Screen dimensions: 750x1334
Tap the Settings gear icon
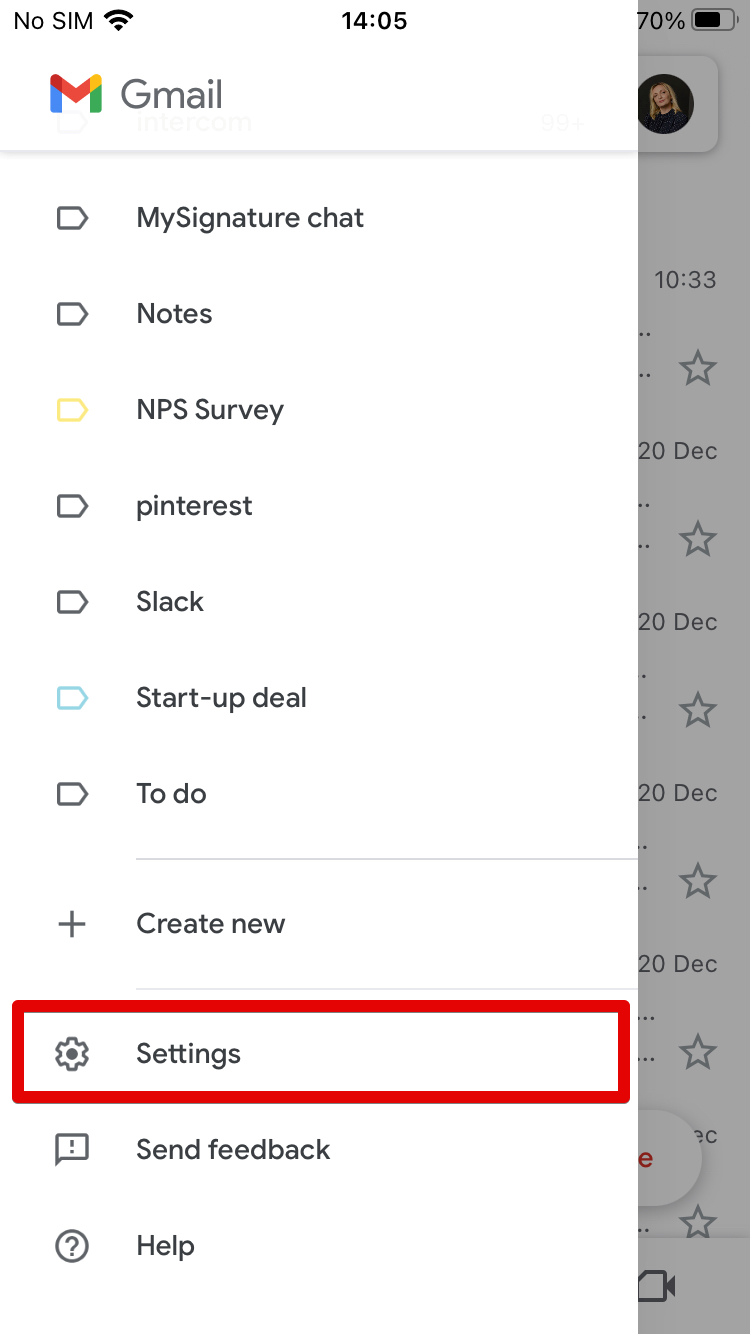coord(72,1054)
